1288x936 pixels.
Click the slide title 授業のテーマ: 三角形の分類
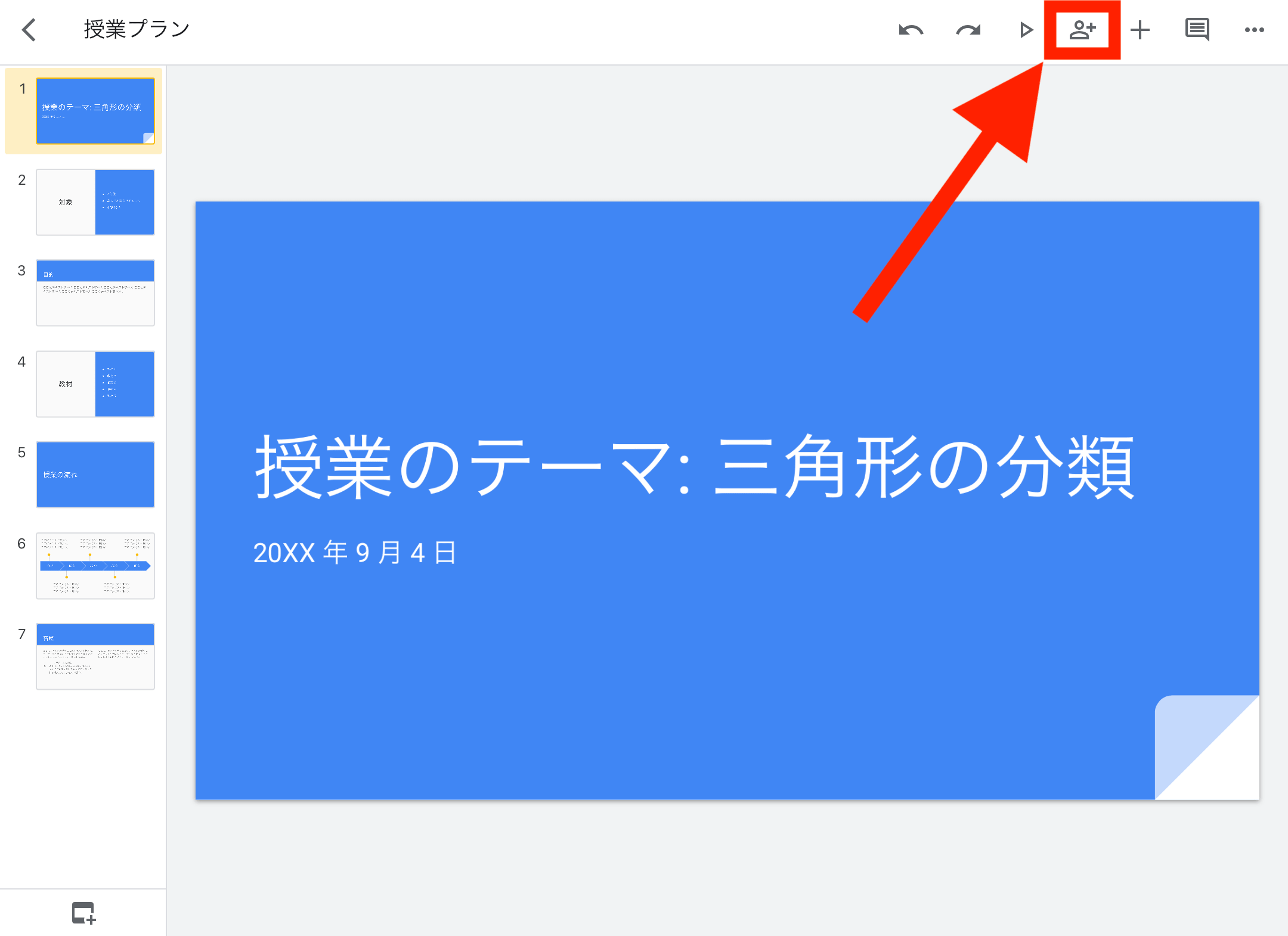(694, 467)
